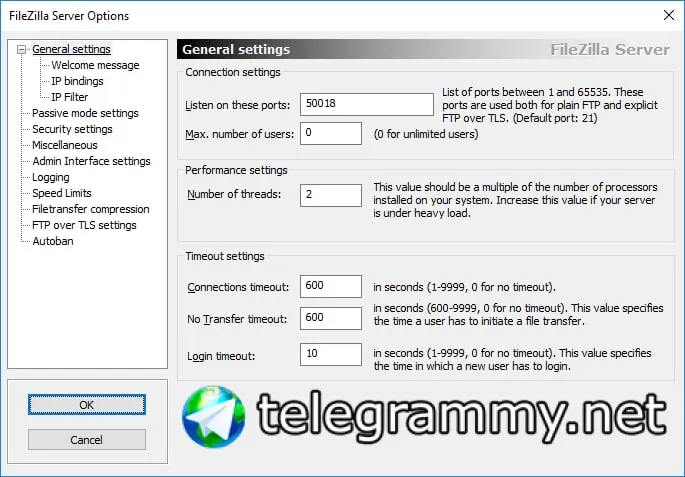Viewport: 685px width, 477px height.
Task: Open the IP bindings page
Action: click(77, 81)
